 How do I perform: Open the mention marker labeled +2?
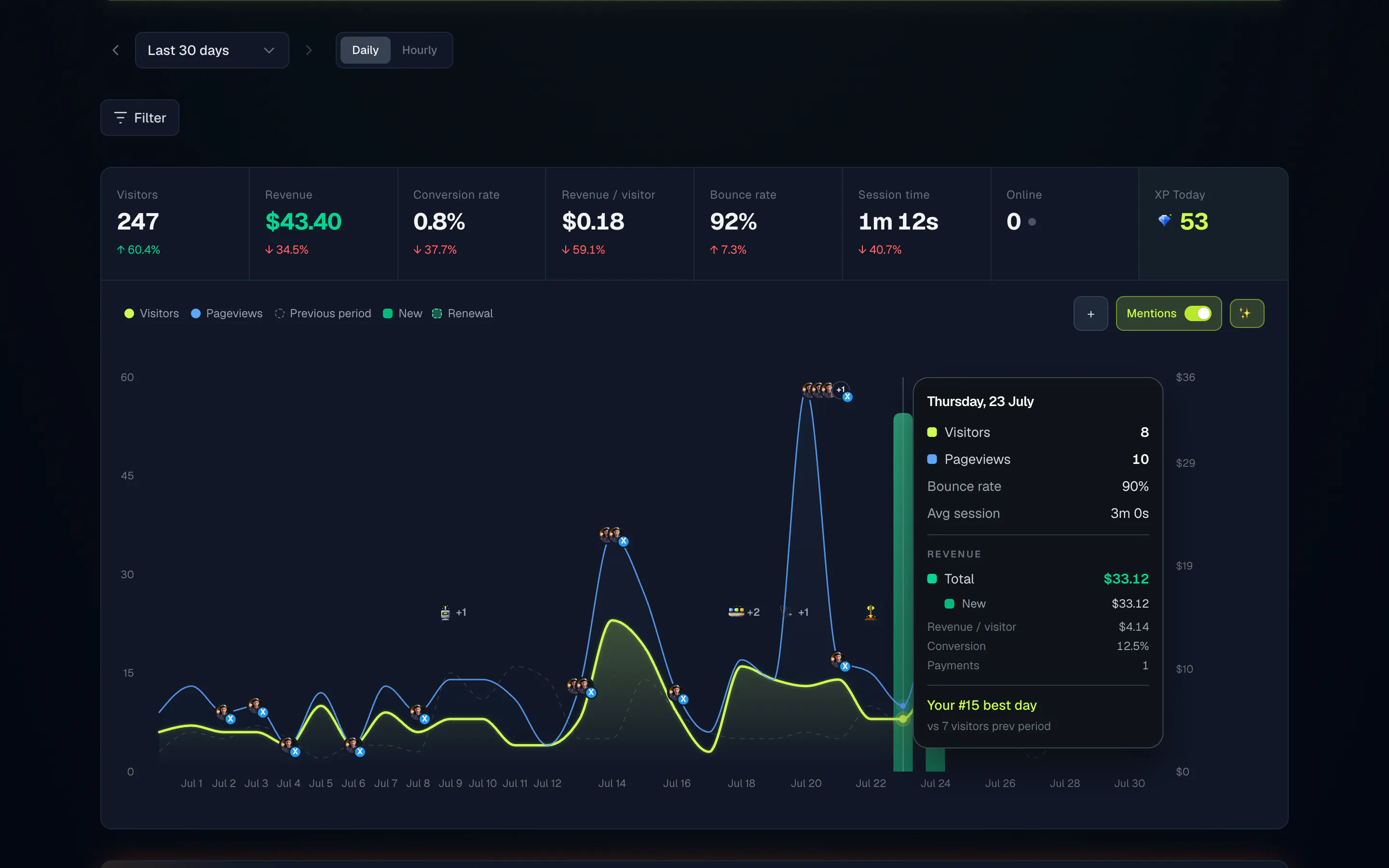coord(744,612)
